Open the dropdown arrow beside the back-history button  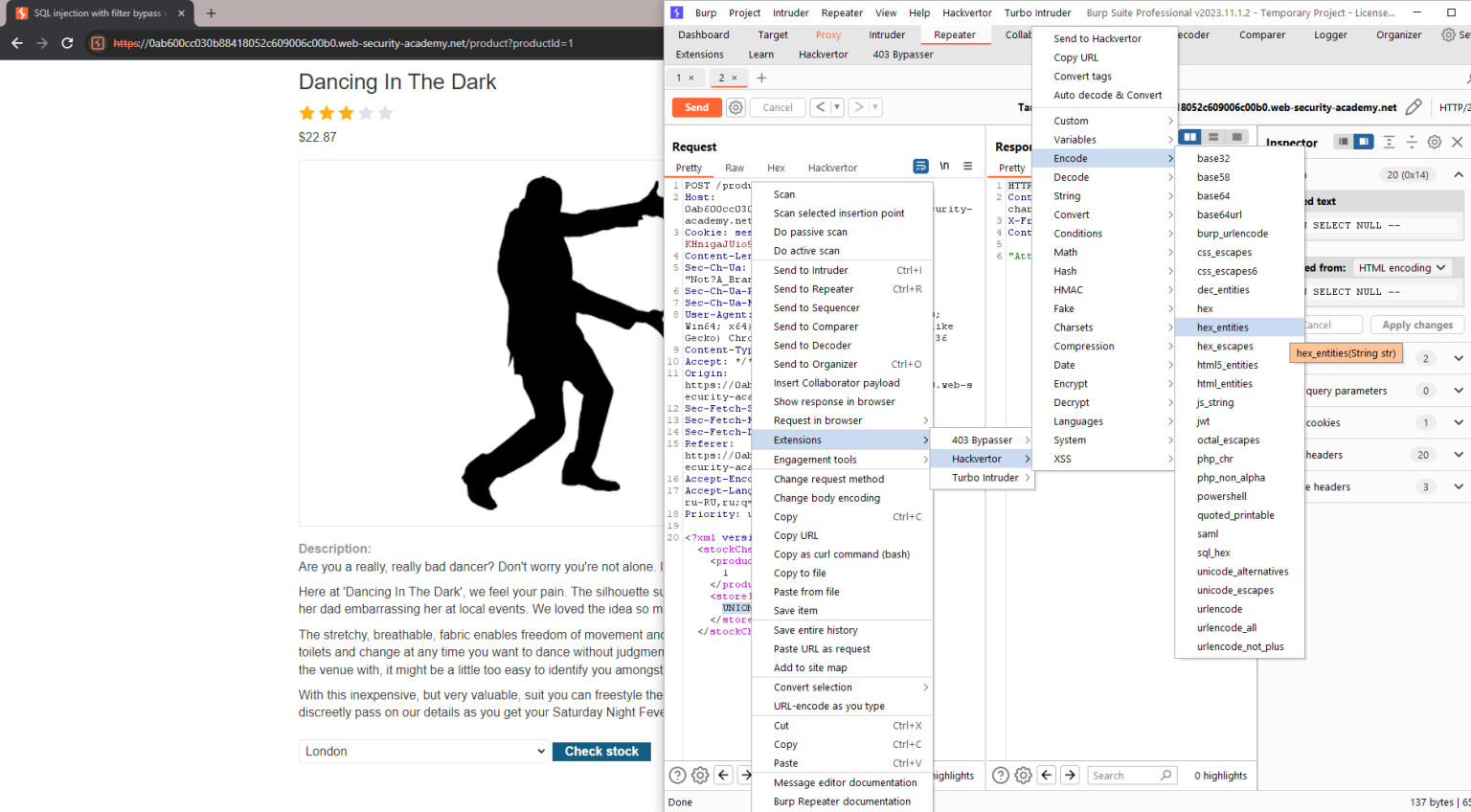(x=837, y=106)
